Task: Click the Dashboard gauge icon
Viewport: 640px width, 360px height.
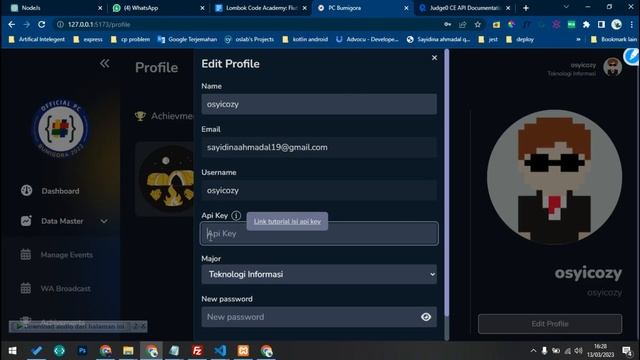Action: 27,191
